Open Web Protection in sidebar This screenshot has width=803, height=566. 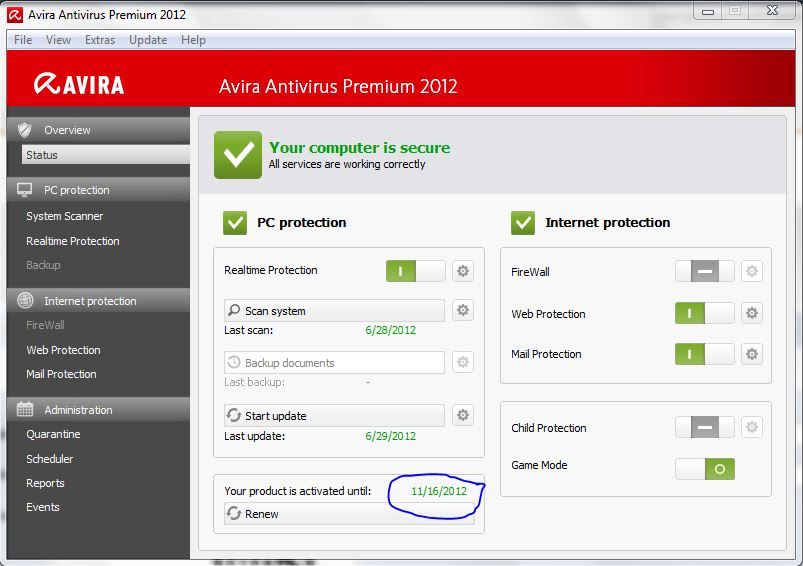(64, 350)
